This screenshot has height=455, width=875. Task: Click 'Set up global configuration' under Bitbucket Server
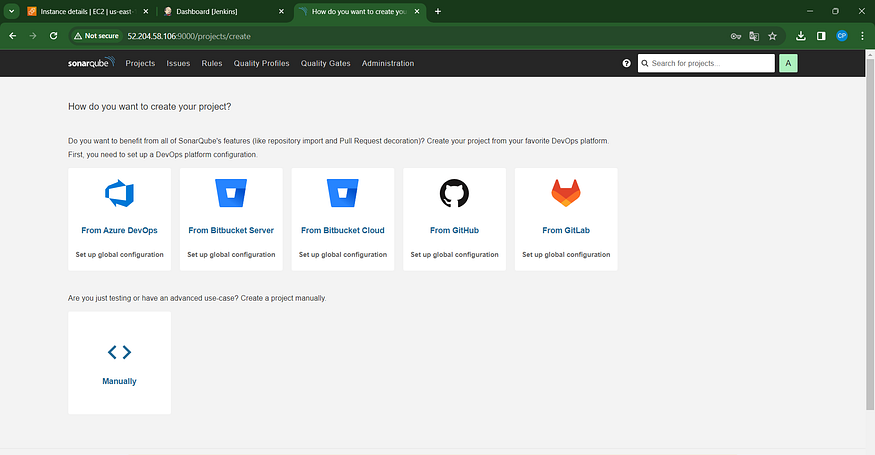point(231,255)
